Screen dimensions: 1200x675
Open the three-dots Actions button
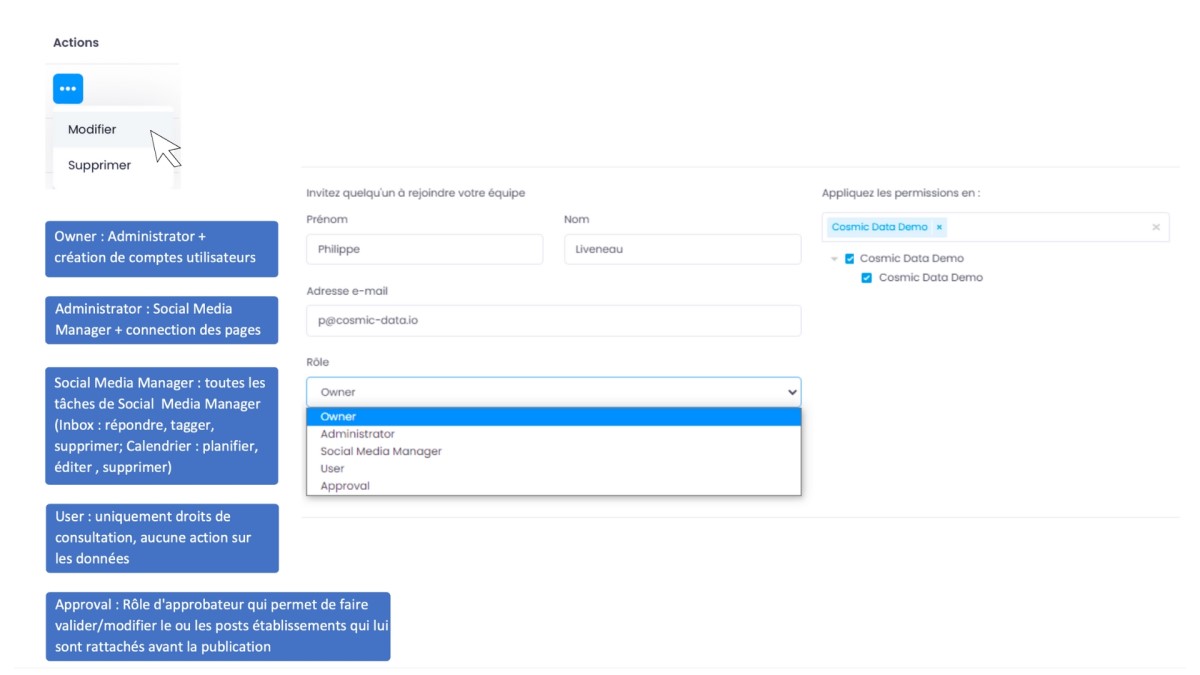(x=68, y=89)
